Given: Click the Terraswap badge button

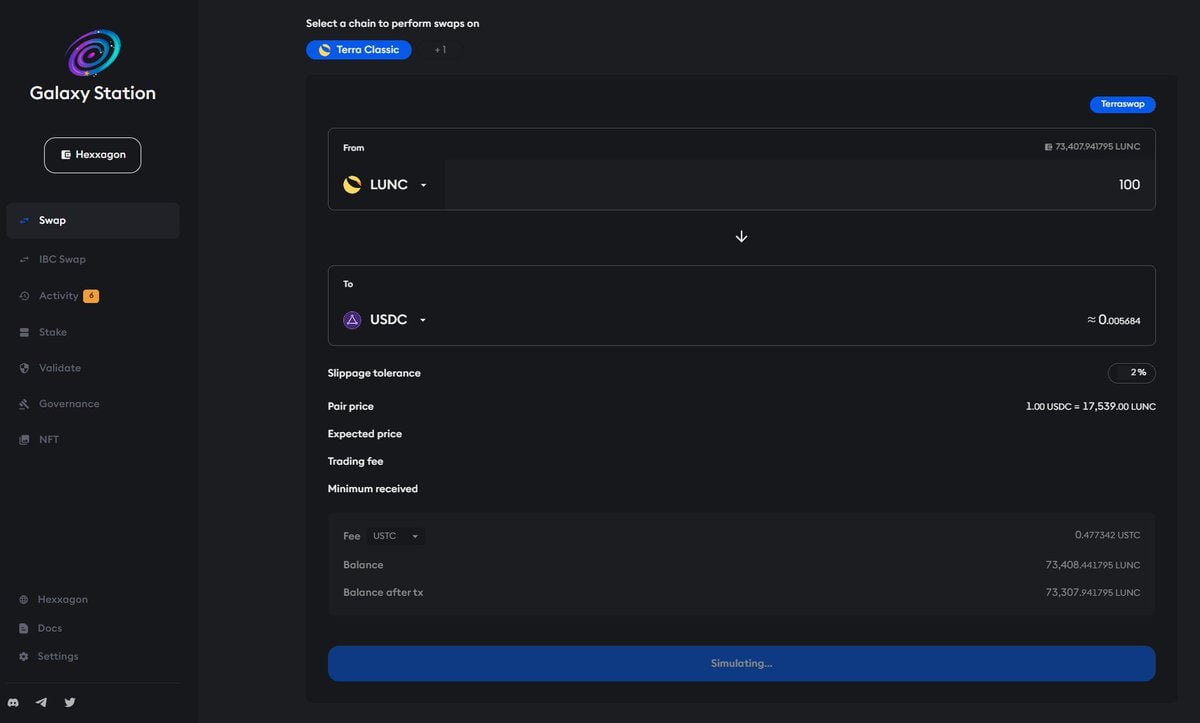Looking at the screenshot, I should click(1122, 104).
